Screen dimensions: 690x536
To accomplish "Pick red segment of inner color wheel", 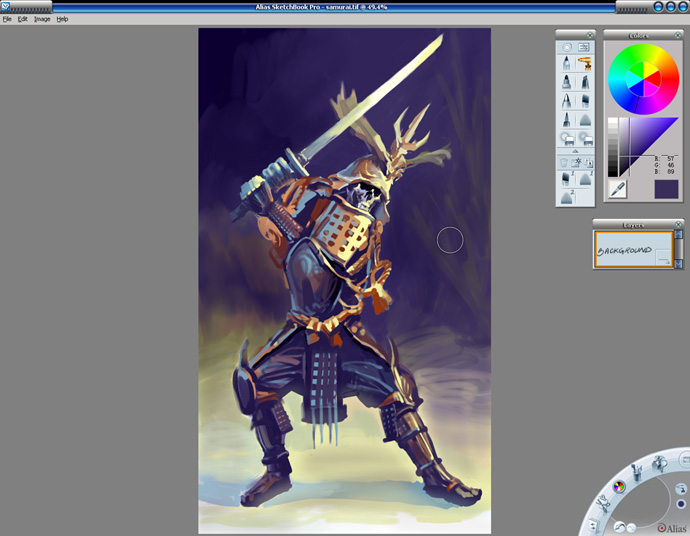I will pyautogui.click(x=653, y=78).
